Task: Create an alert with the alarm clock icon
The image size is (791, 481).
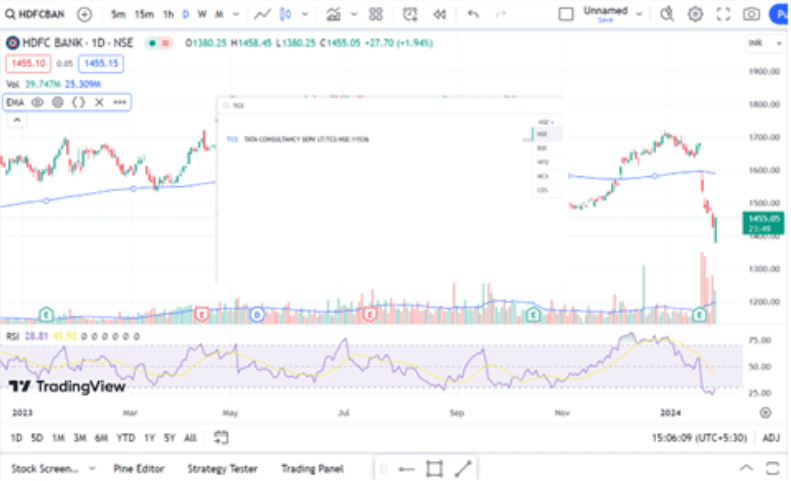Action: 410,14
